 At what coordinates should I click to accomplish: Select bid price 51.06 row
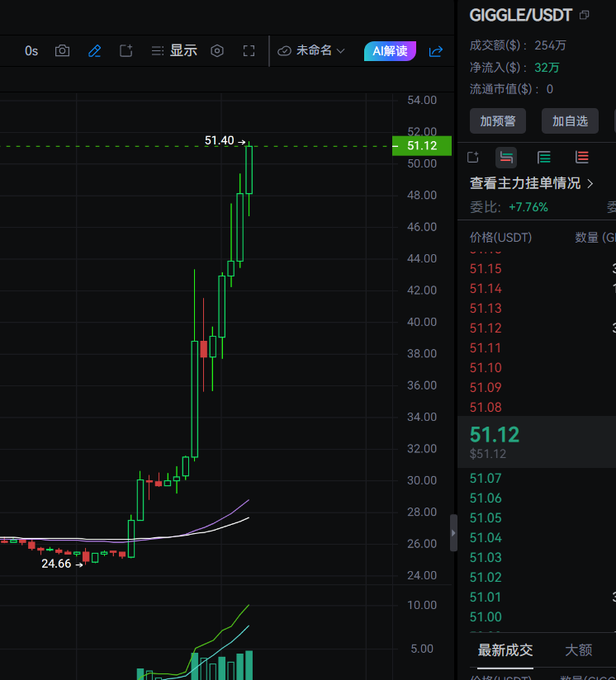click(x=537, y=498)
